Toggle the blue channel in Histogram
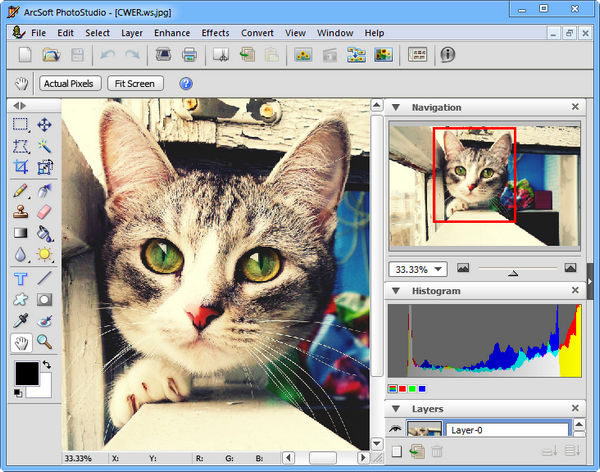The image size is (600, 472). pyautogui.click(x=423, y=388)
